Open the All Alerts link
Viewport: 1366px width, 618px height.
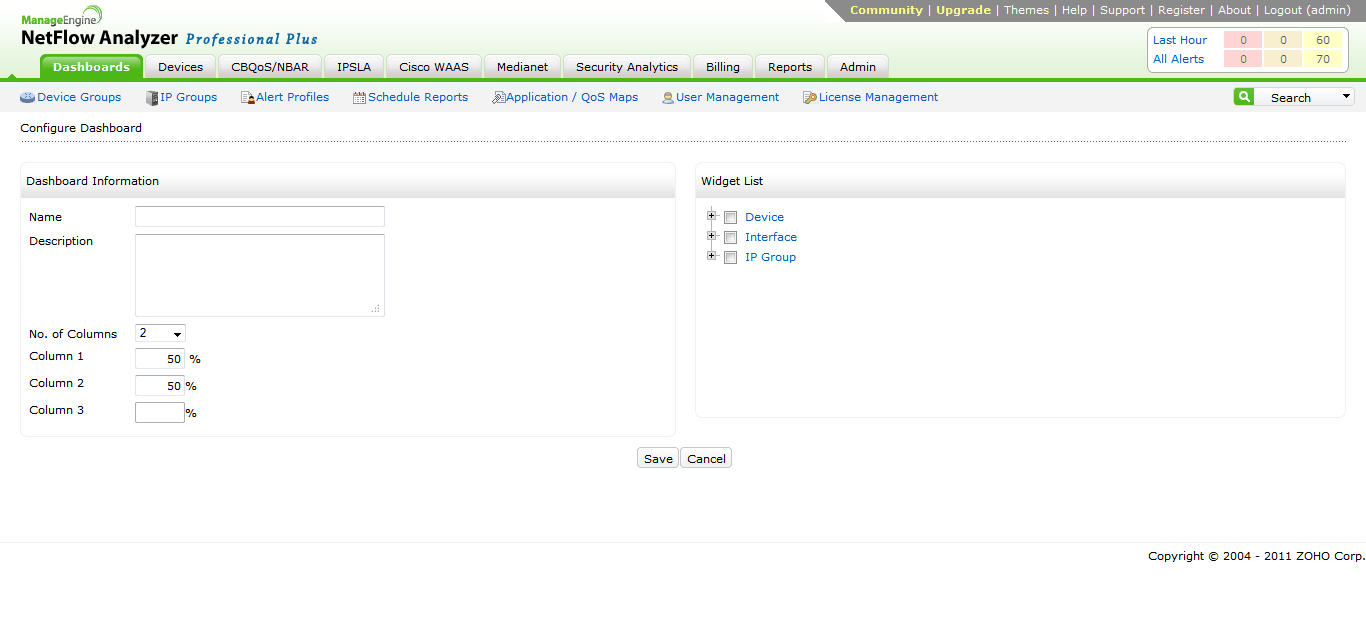pyautogui.click(x=1178, y=59)
